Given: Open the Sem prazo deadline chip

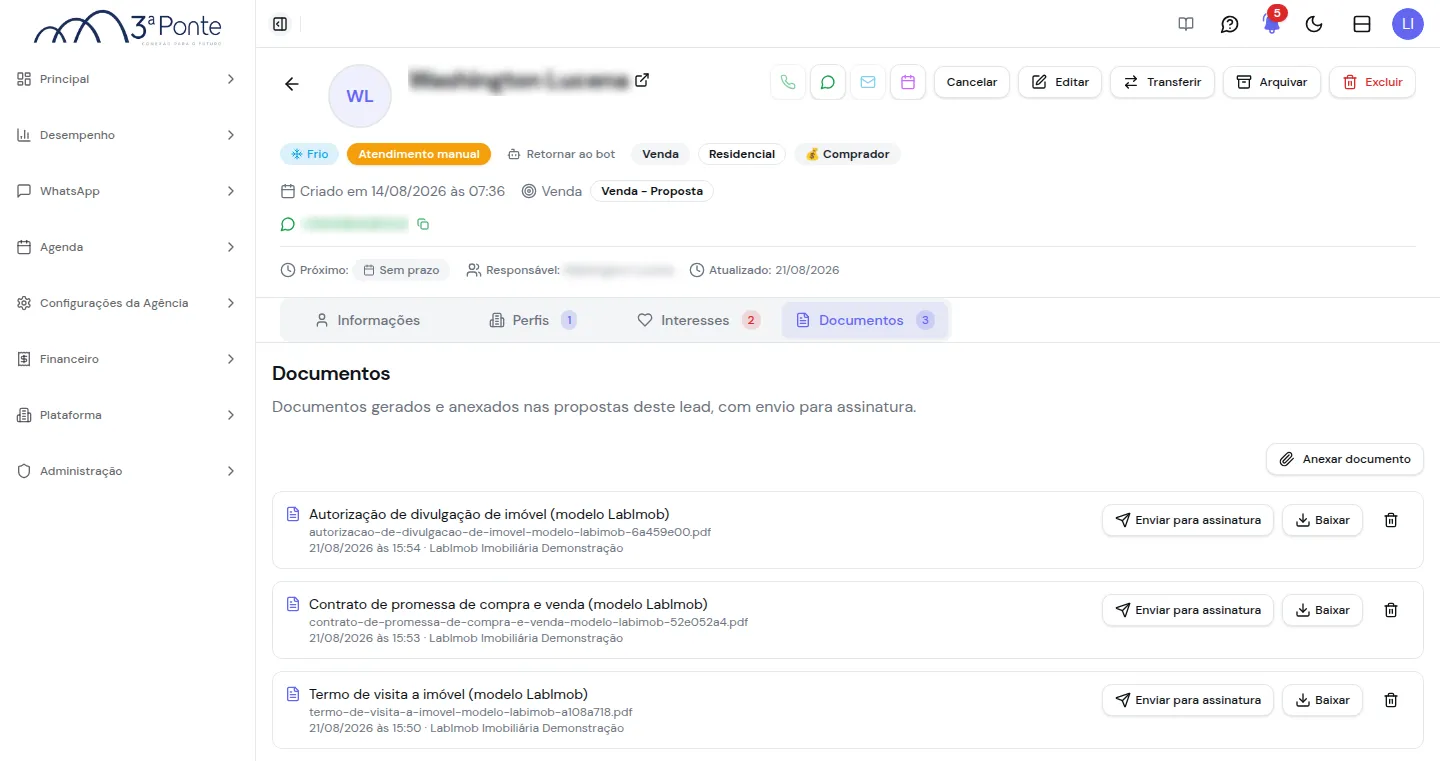Looking at the screenshot, I should [401, 270].
